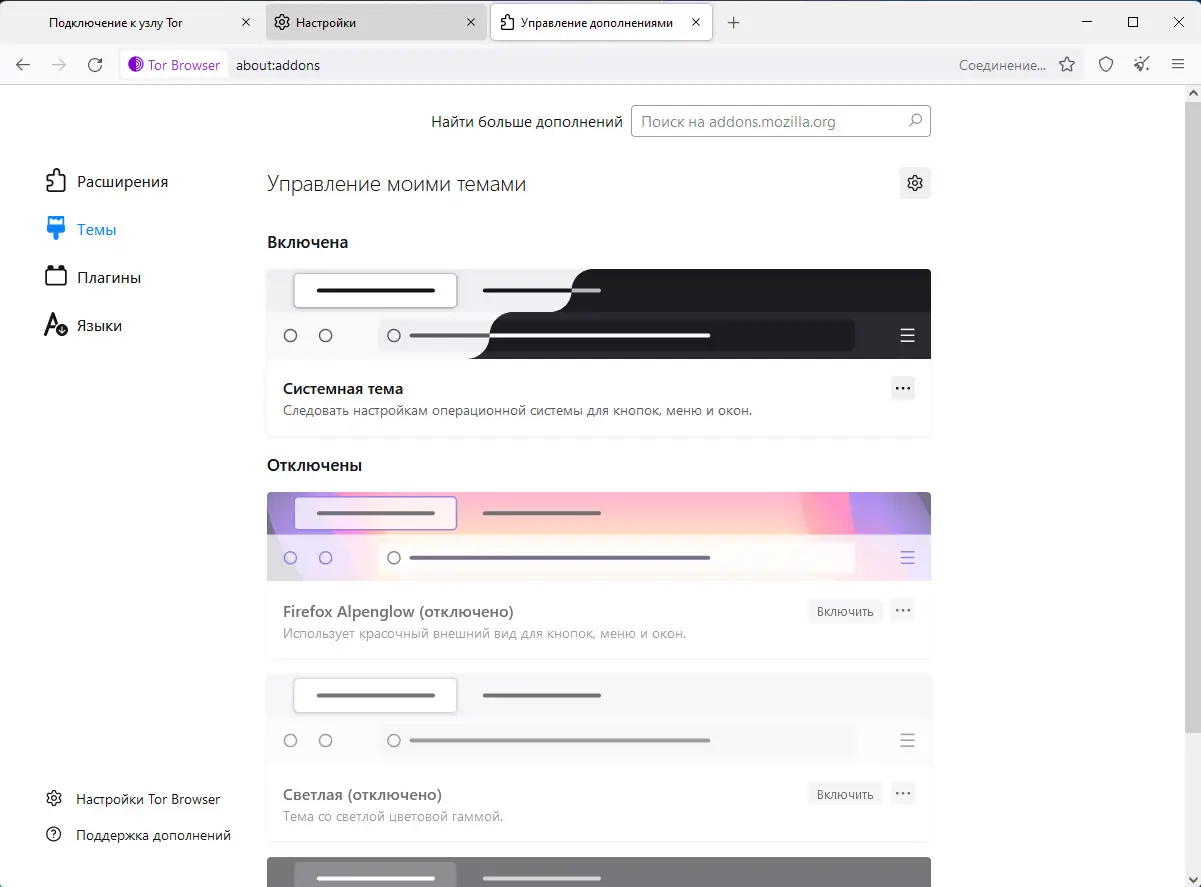Select the Управление дополнениями tab
The width and height of the screenshot is (1201, 887).
pos(601,22)
